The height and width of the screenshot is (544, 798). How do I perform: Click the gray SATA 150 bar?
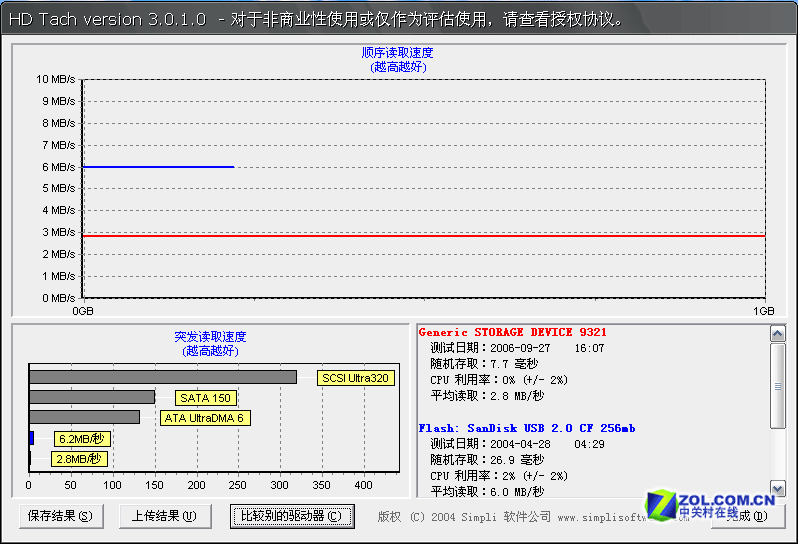click(x=92, y=397)
